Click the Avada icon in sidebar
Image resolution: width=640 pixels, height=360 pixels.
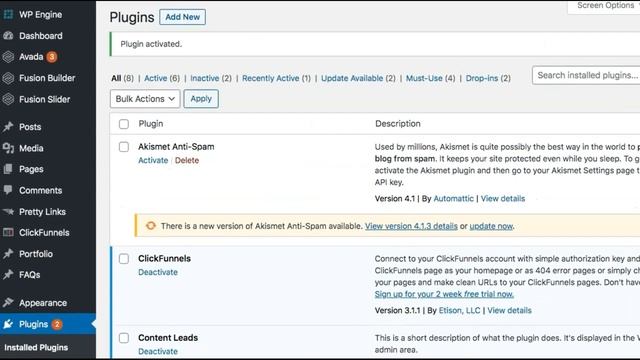click(x=8, y=57)
